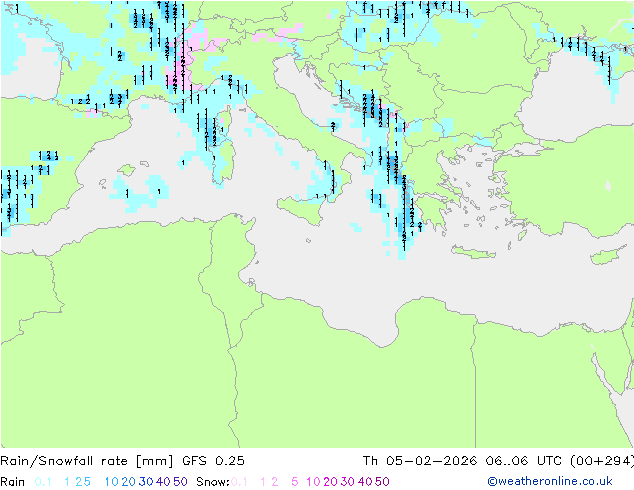Image resolution: width=634 pixels, height=490 pixels.
Task: Open the weatheronline.co.uk copyright link
Action: pos(550,481)
